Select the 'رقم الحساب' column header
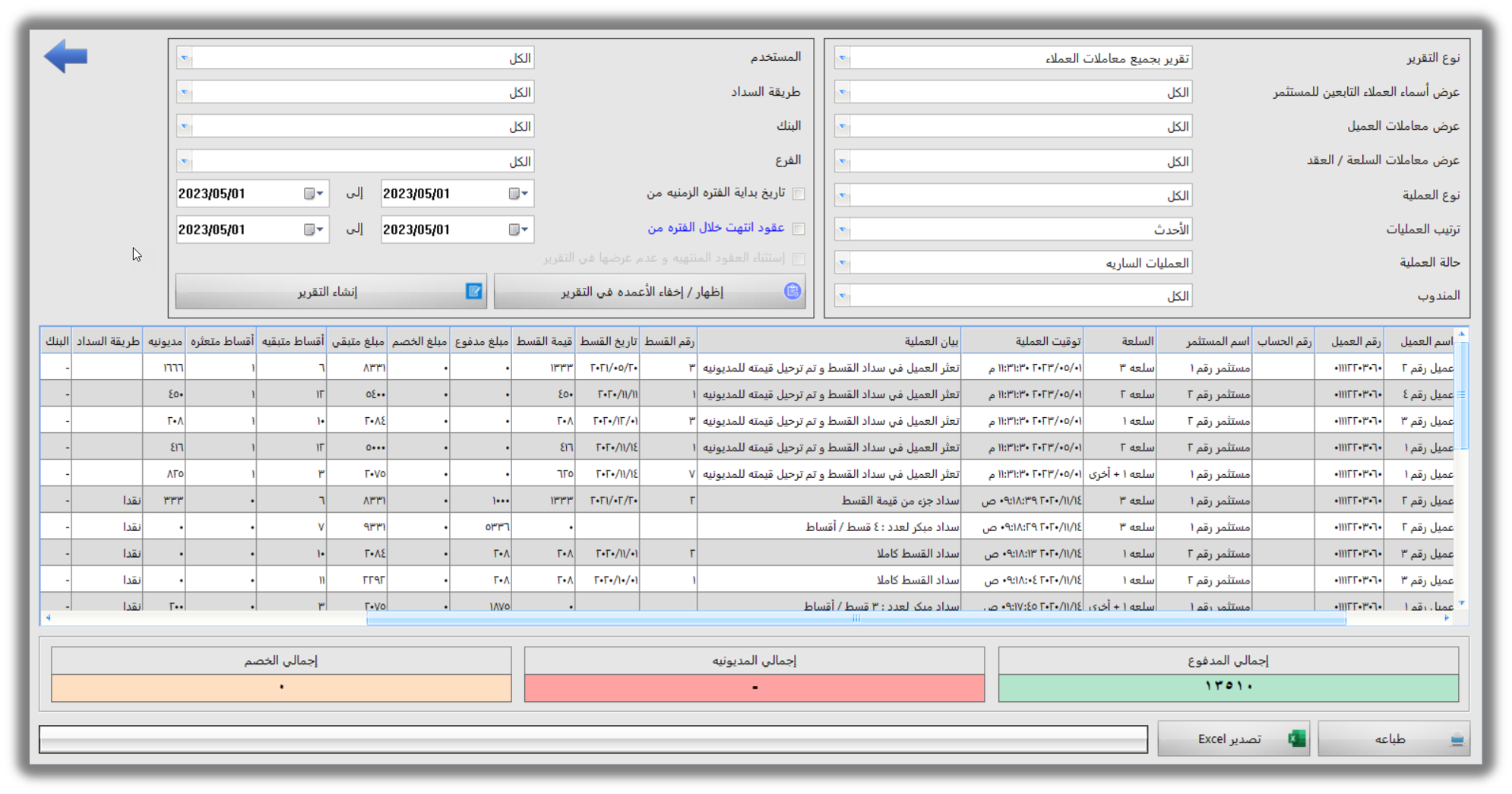 tap(1283, 342)
